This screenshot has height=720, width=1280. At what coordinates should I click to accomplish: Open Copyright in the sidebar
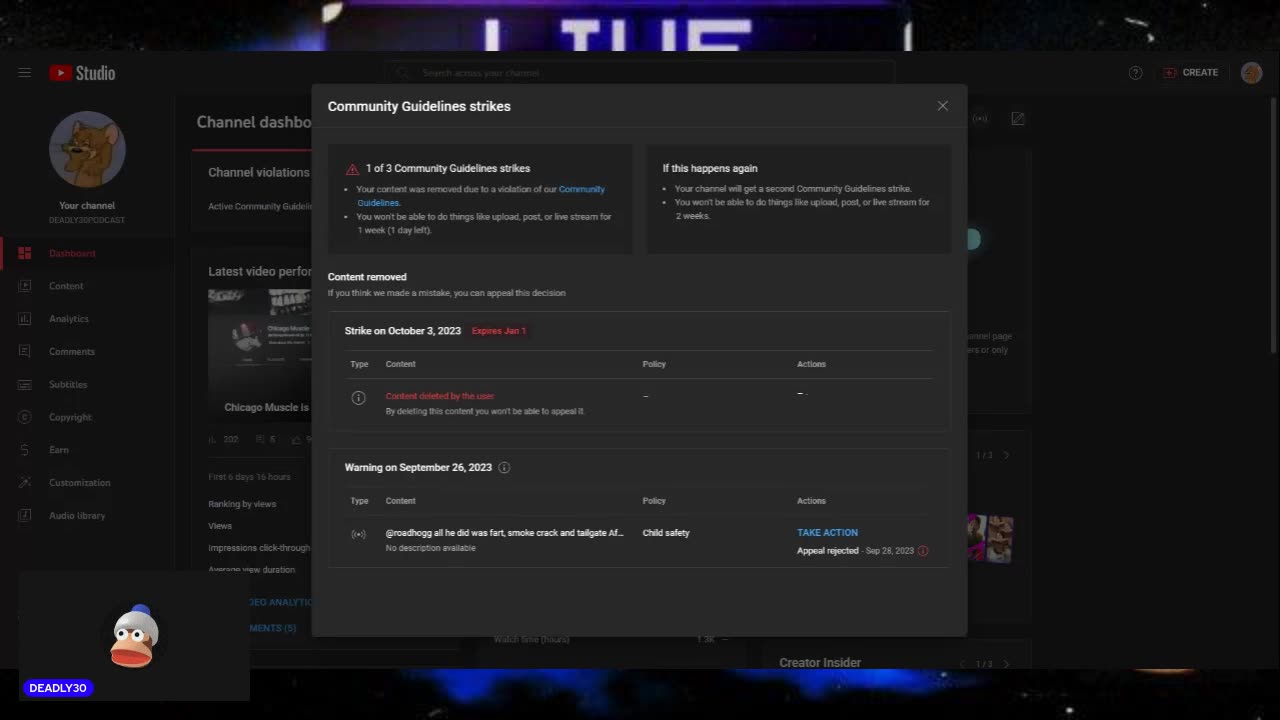[x=70, y=418]
